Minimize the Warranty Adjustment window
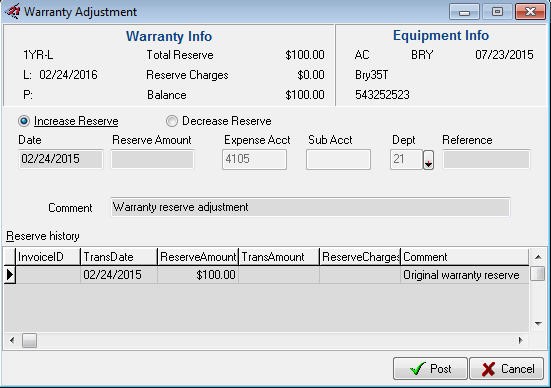Image resolution: width=551 pixels, height=388 pixels. click(x=464, y=12)
